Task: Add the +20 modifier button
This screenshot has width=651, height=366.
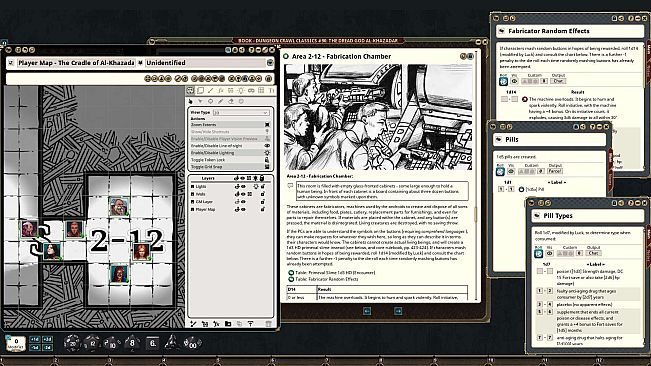Action: 47,339
